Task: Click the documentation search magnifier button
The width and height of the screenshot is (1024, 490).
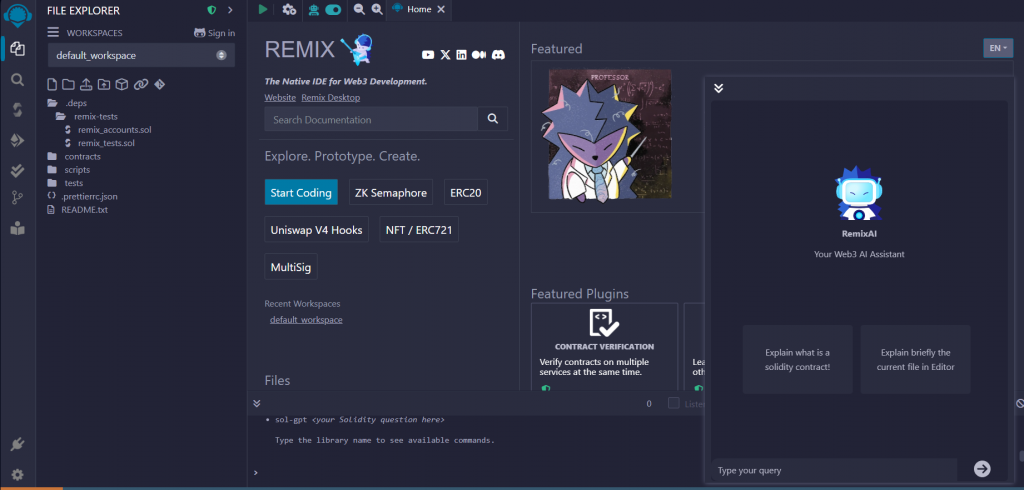Action: tap(493, 119)
